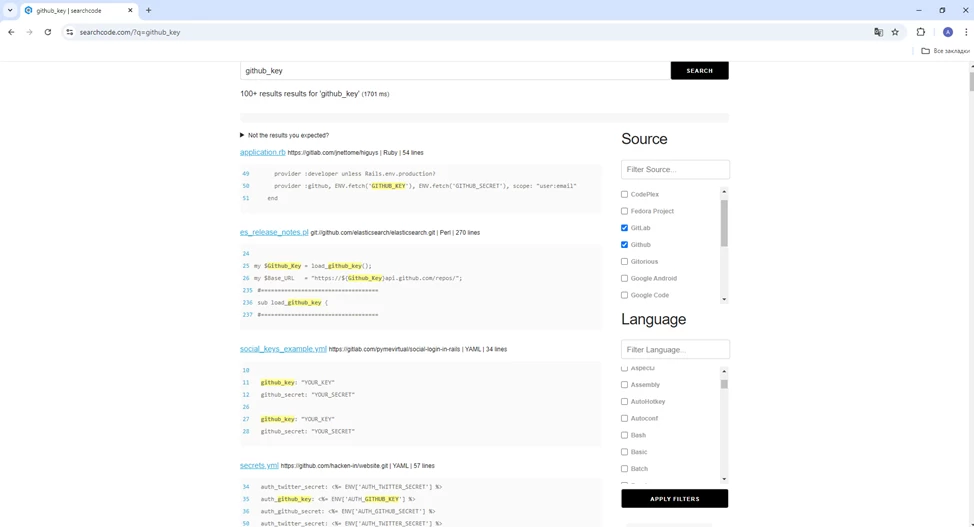Uncheck the GitLab source checkbox

625,228
